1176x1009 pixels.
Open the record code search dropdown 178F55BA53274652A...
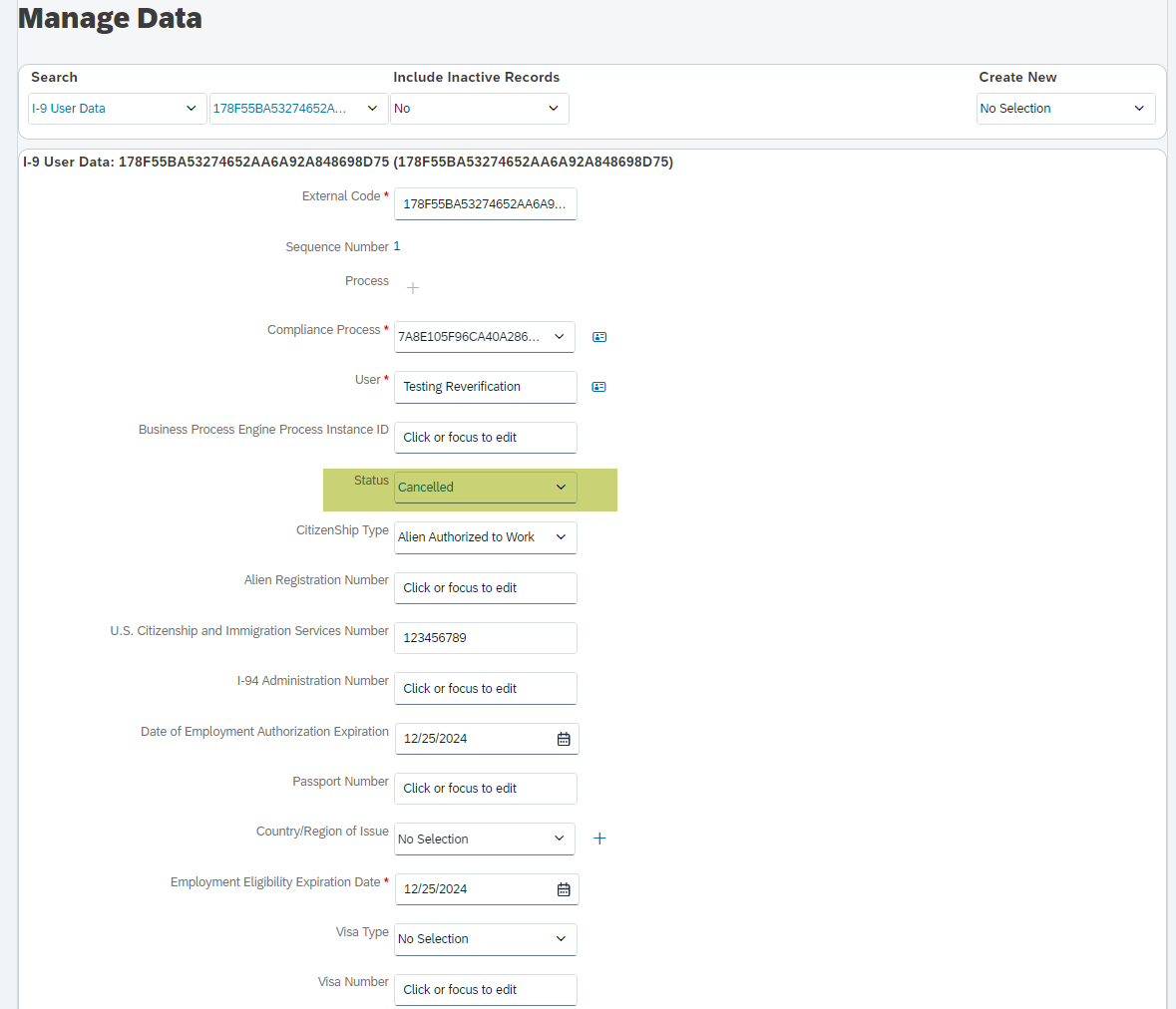(298, 109)
